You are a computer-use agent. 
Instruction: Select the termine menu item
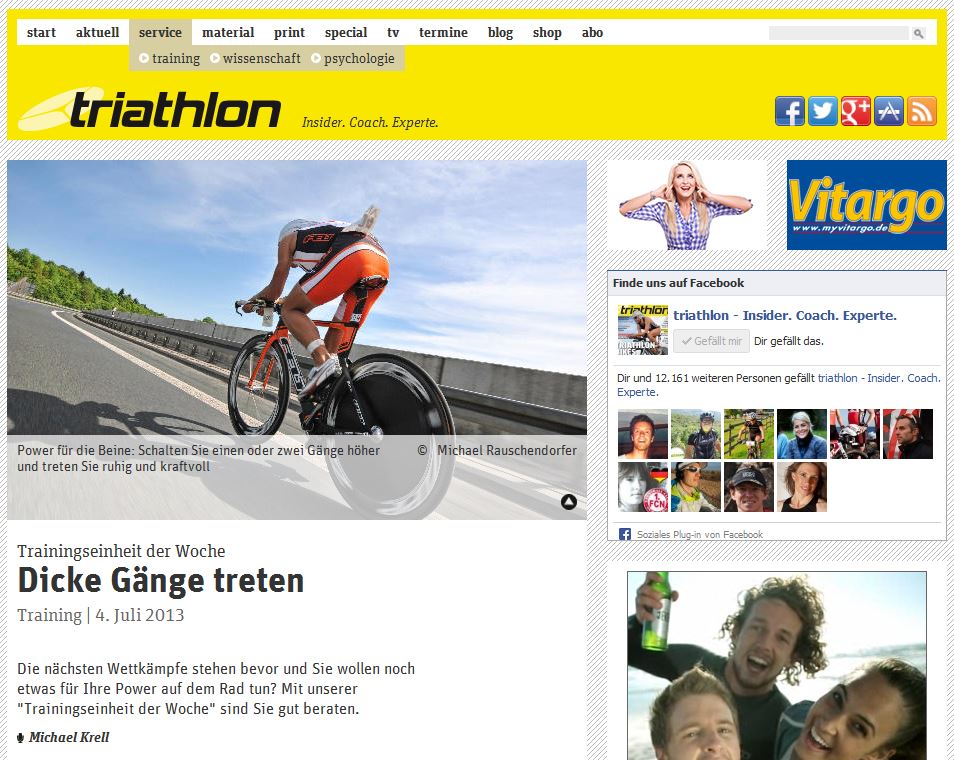443,33
